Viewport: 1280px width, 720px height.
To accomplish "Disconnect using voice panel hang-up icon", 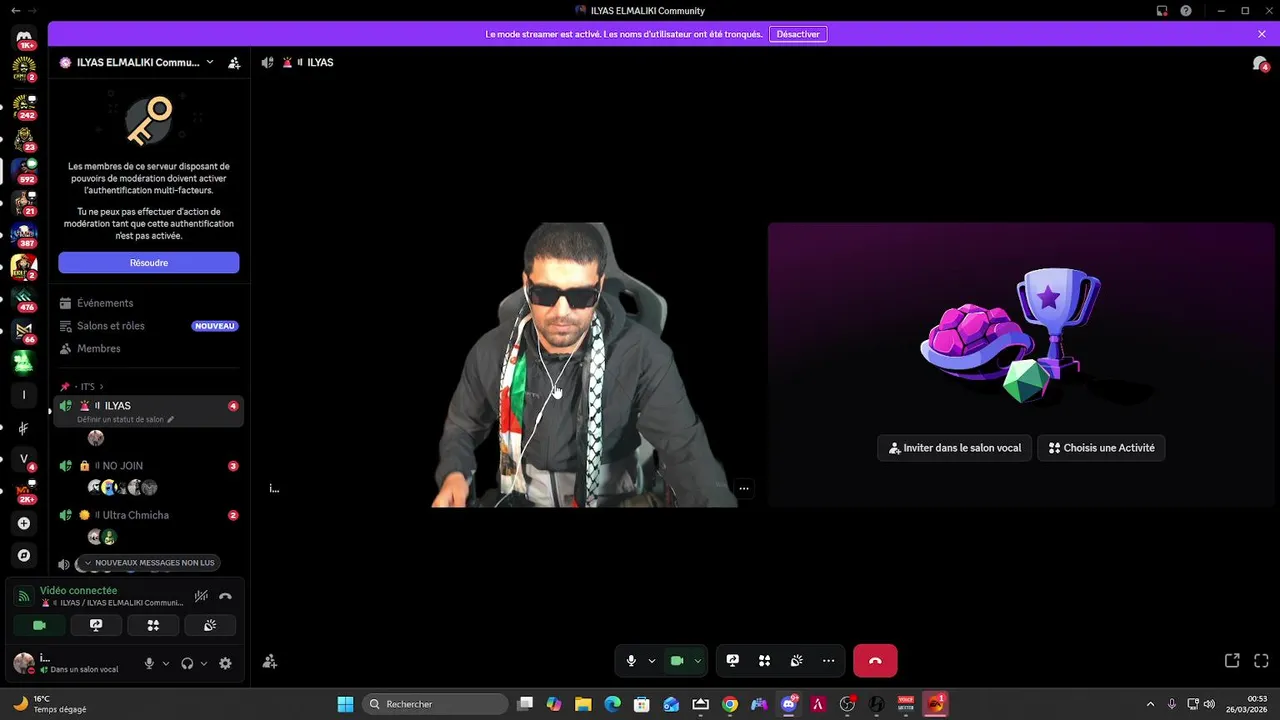I will click(225, 596).
